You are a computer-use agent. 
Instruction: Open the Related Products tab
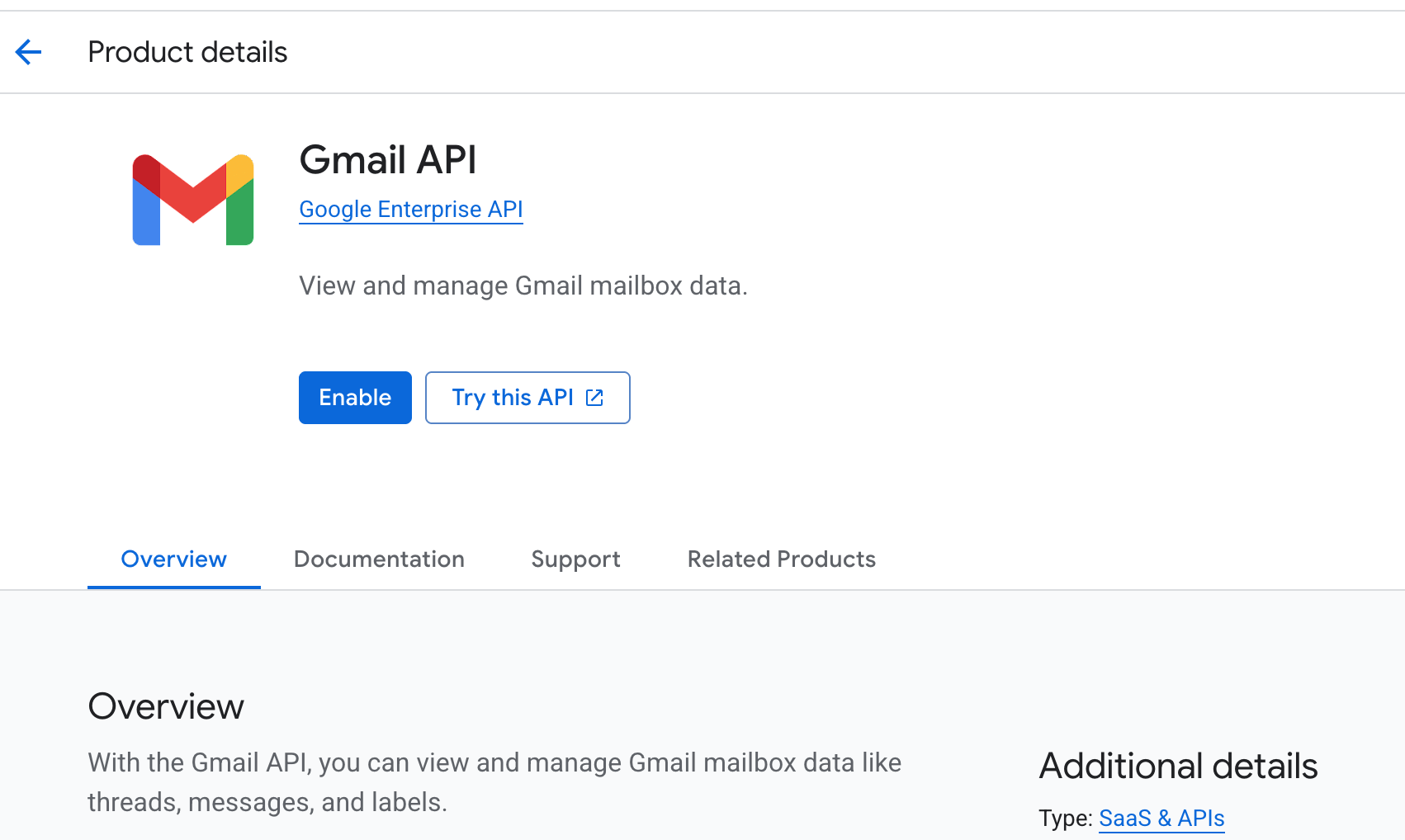click(x=782, y=559)
